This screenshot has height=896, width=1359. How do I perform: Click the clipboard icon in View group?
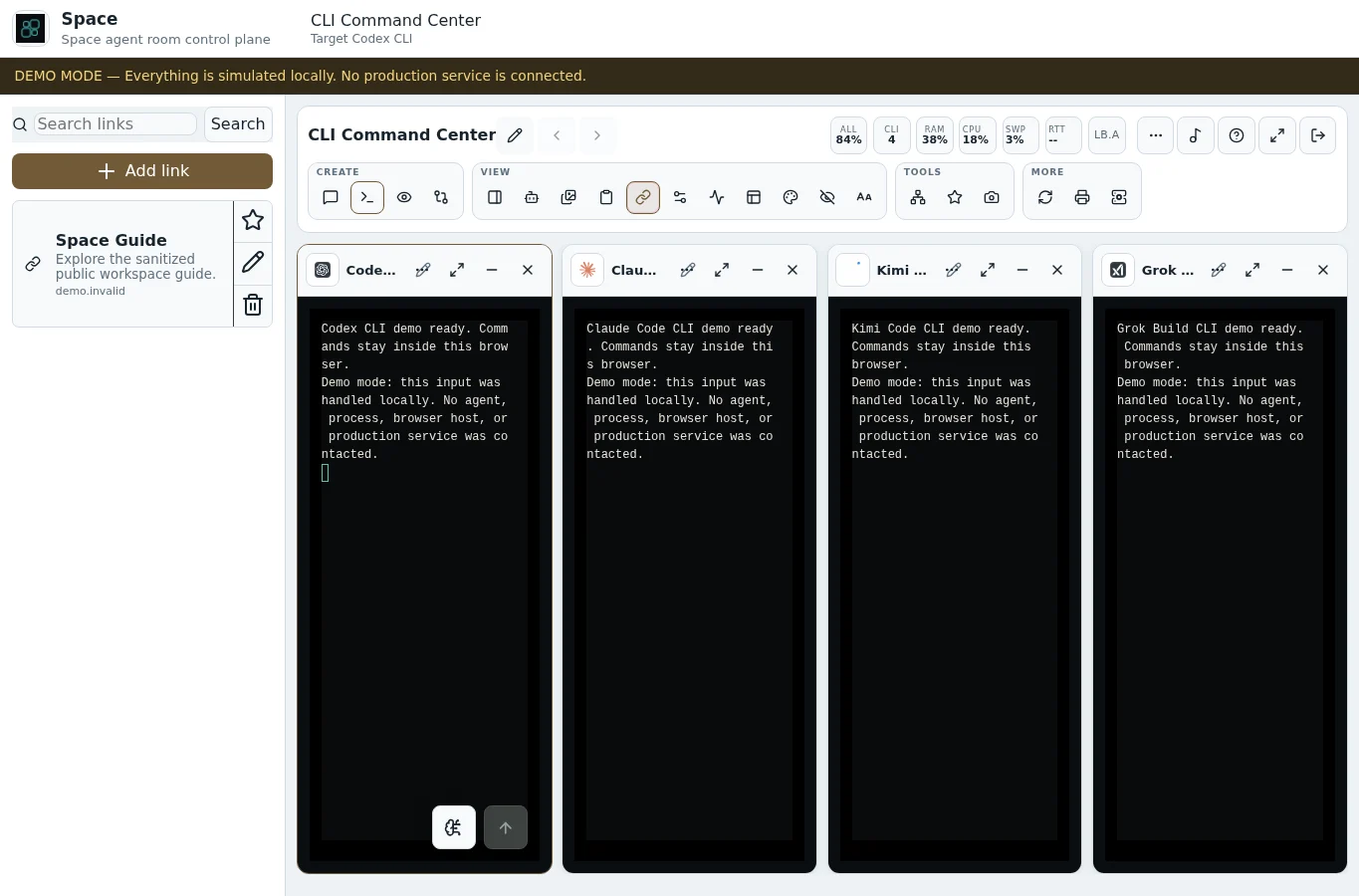(x=605, y=197)
